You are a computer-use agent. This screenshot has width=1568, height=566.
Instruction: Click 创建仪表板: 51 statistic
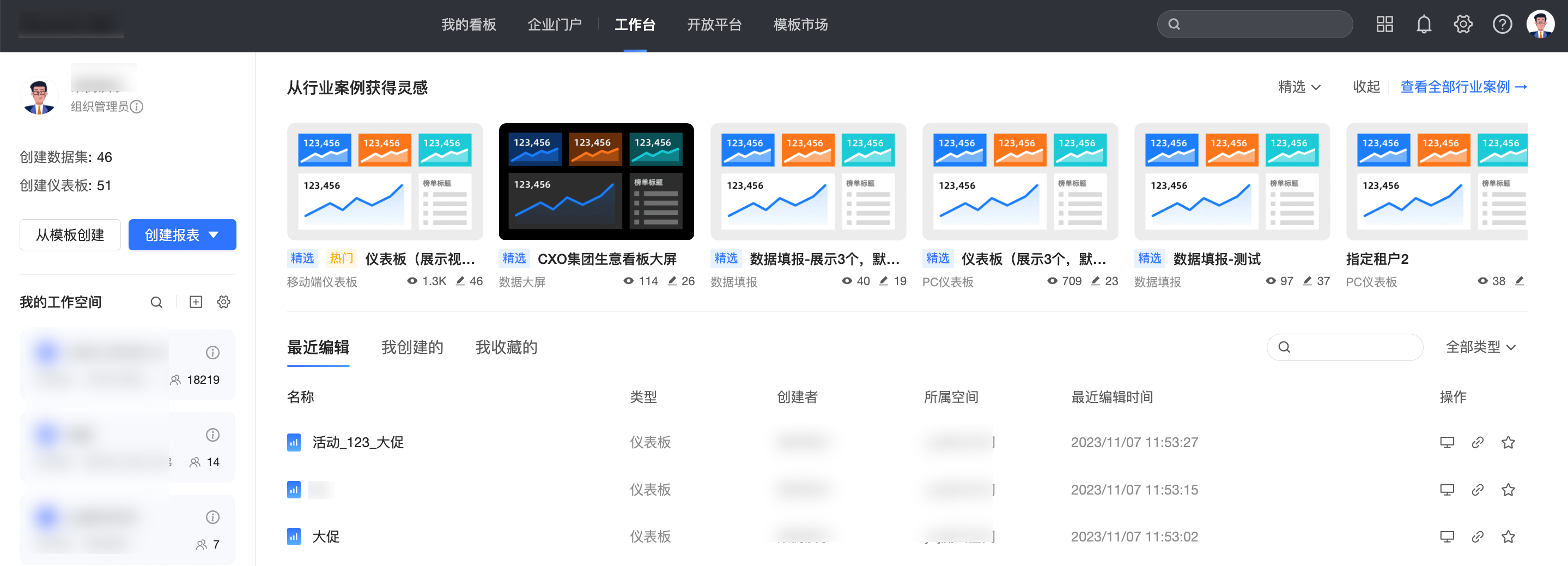(66, 185)
